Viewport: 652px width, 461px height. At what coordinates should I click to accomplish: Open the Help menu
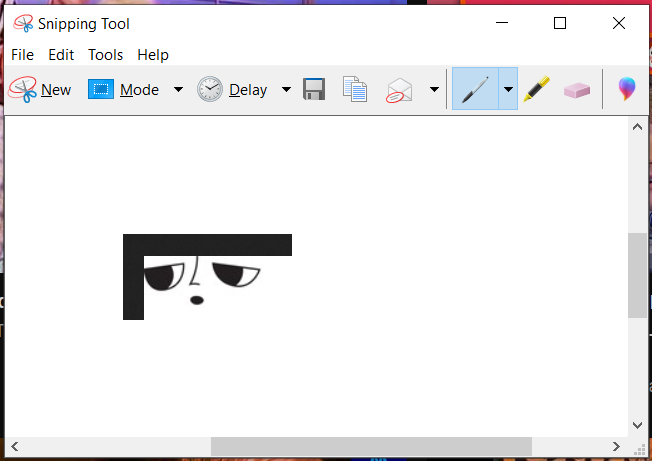[153, 55]
